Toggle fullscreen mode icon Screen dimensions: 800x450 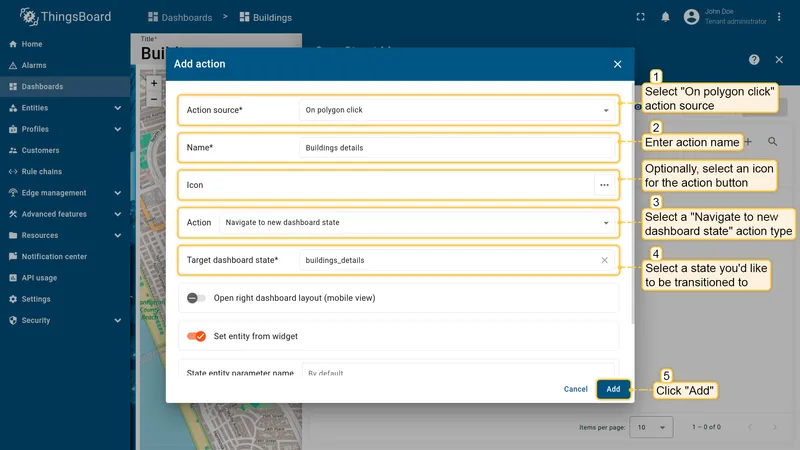(x=640, y=17)
